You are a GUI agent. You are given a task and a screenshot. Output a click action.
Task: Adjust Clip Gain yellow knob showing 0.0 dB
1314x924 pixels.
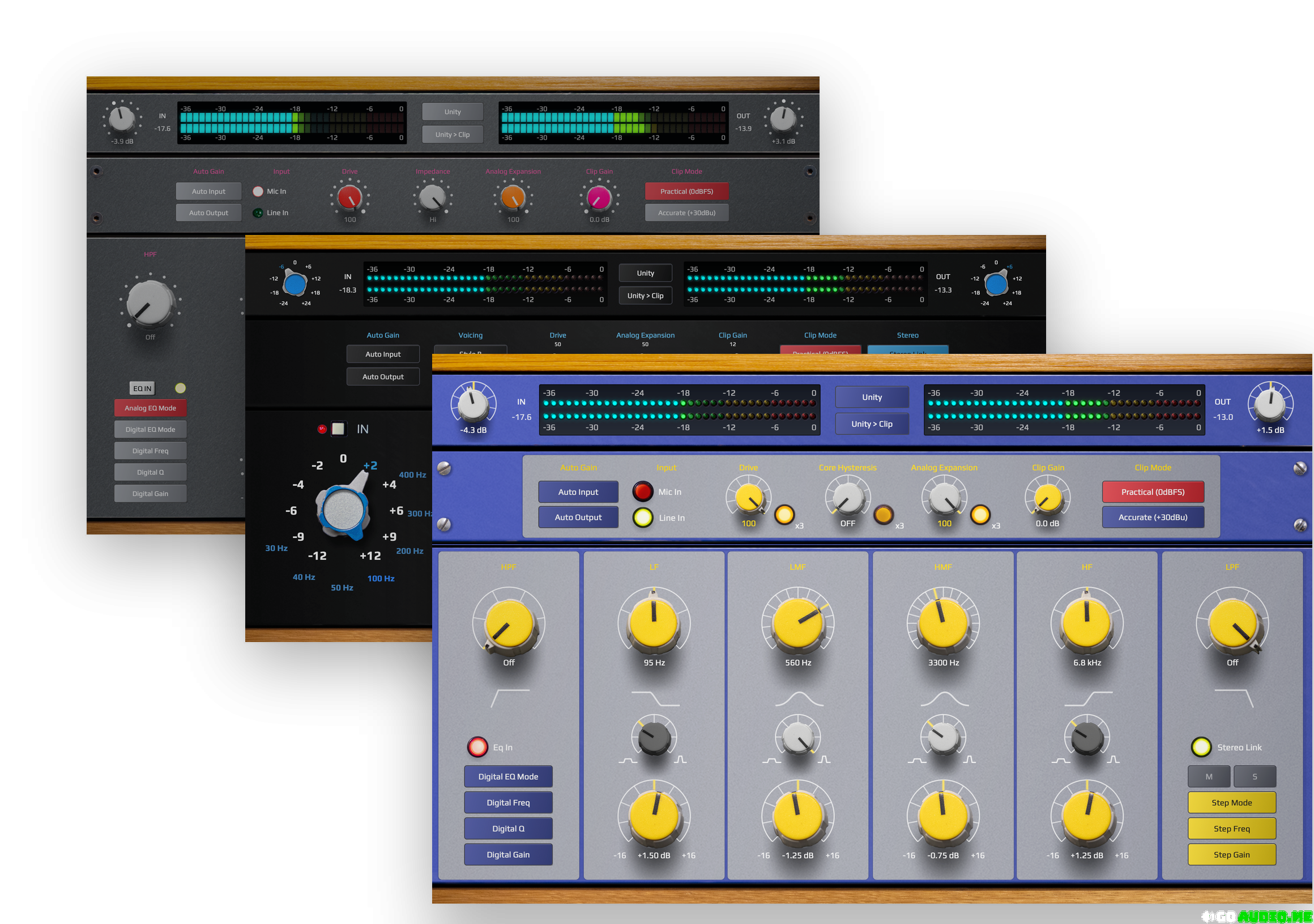[1047, 498]
